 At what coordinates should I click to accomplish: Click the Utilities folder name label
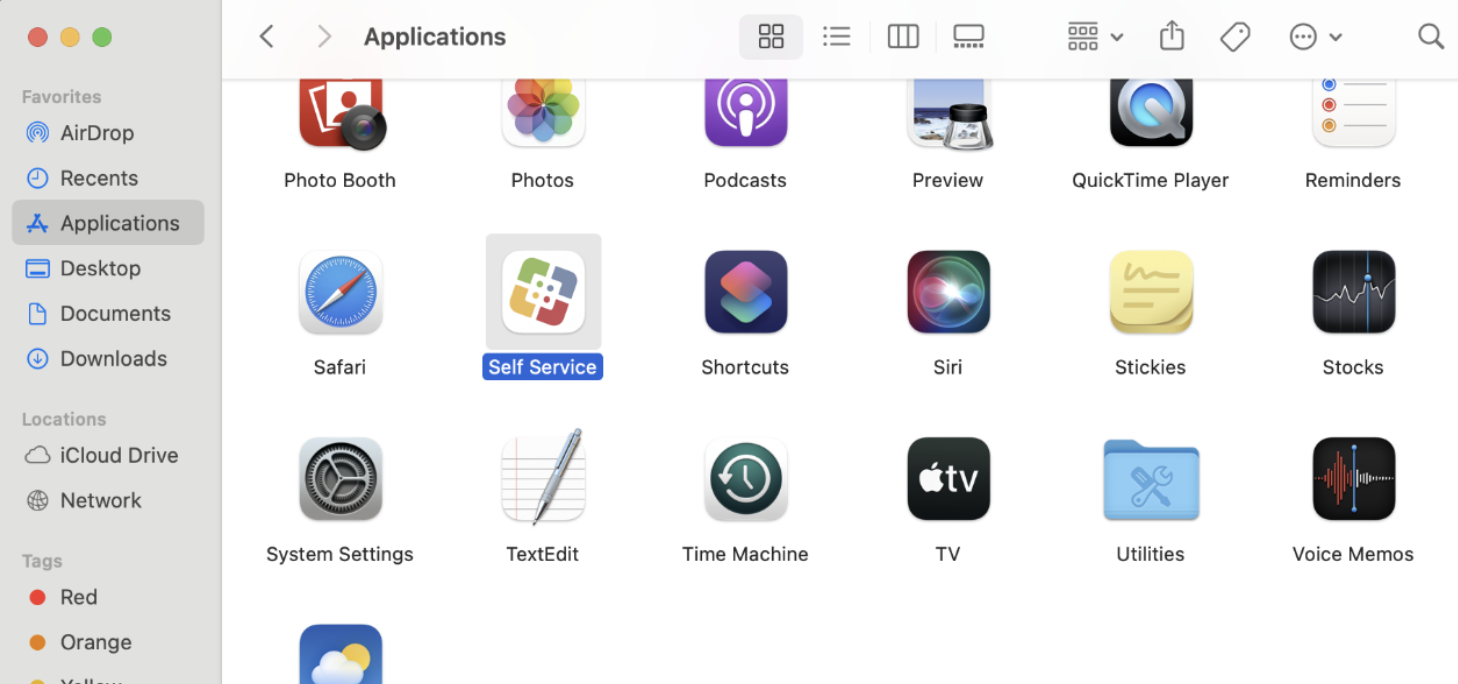point(1151,554)
